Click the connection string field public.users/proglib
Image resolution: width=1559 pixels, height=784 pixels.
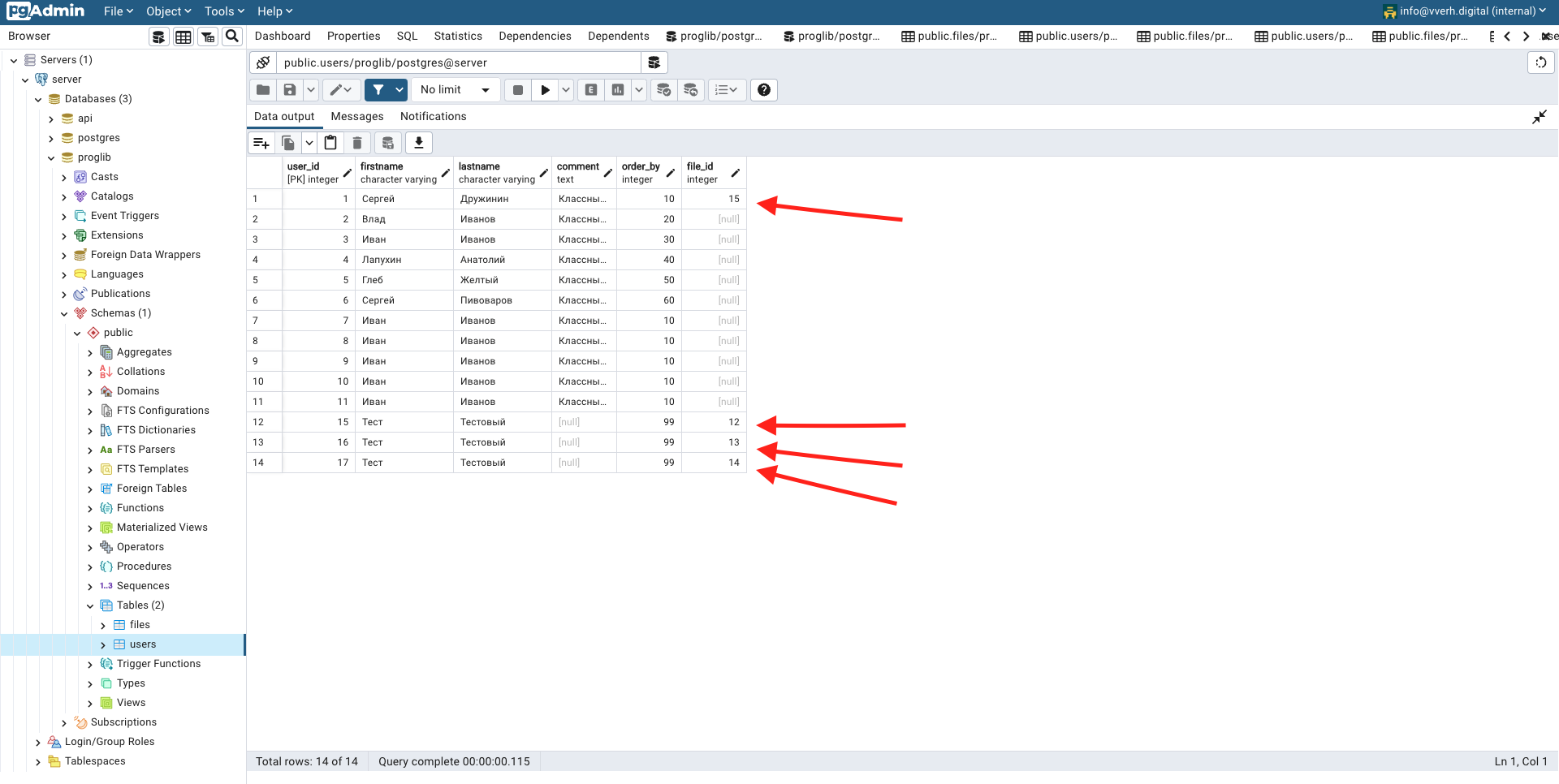[459, 62]
